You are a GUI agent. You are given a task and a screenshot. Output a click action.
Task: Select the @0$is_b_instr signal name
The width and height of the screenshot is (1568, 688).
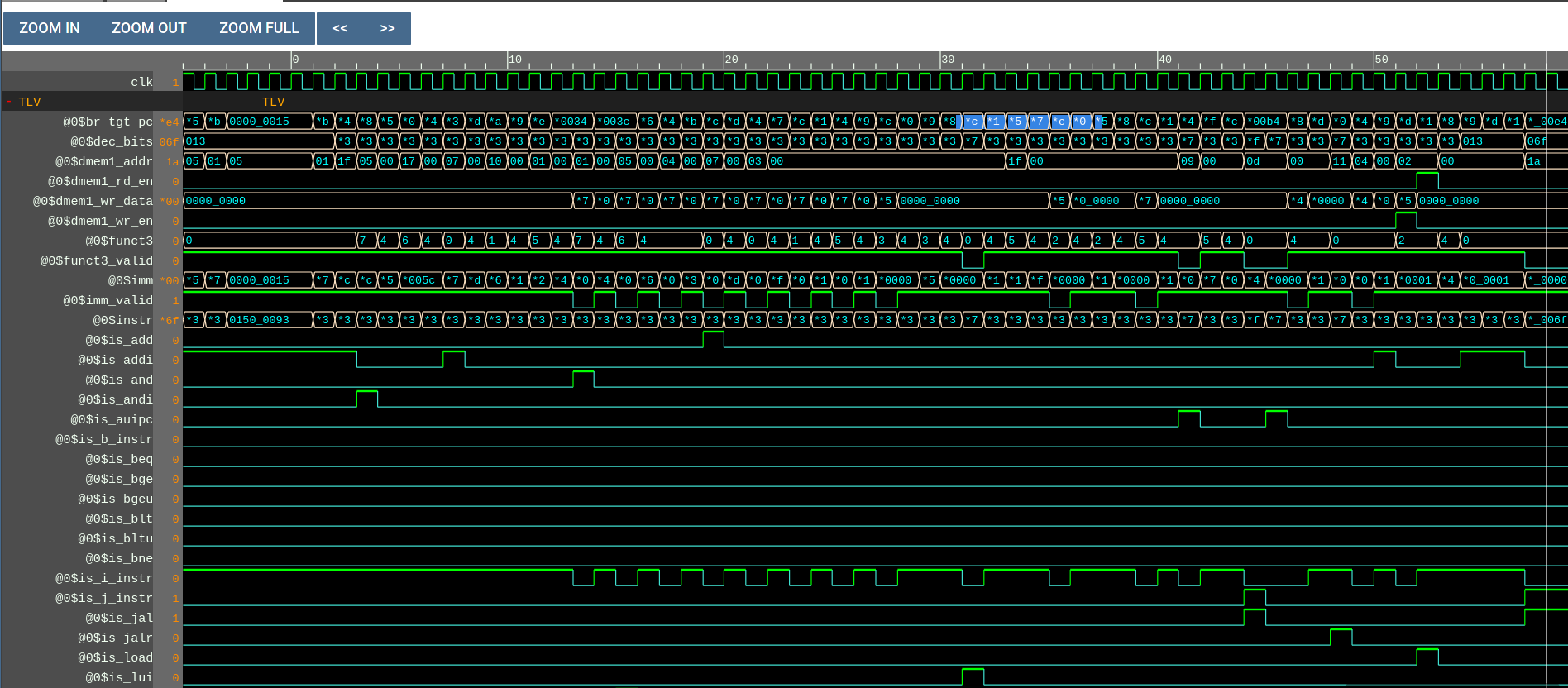pos(104,439)
